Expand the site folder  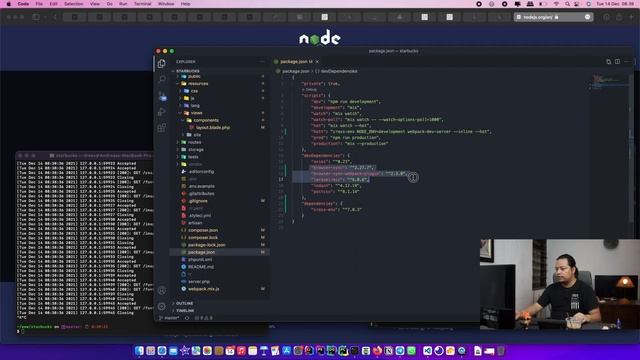197,135
